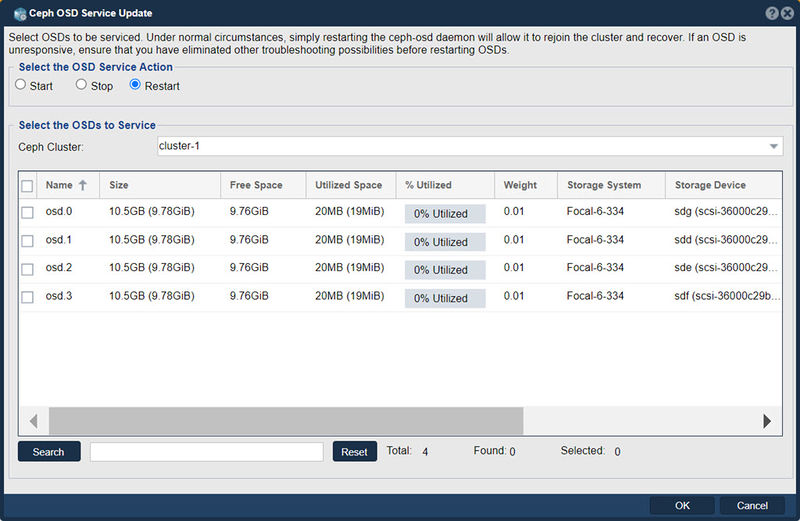Click the left scroll arrow of table
Screen dimensions: 800x521
(34, 421)
